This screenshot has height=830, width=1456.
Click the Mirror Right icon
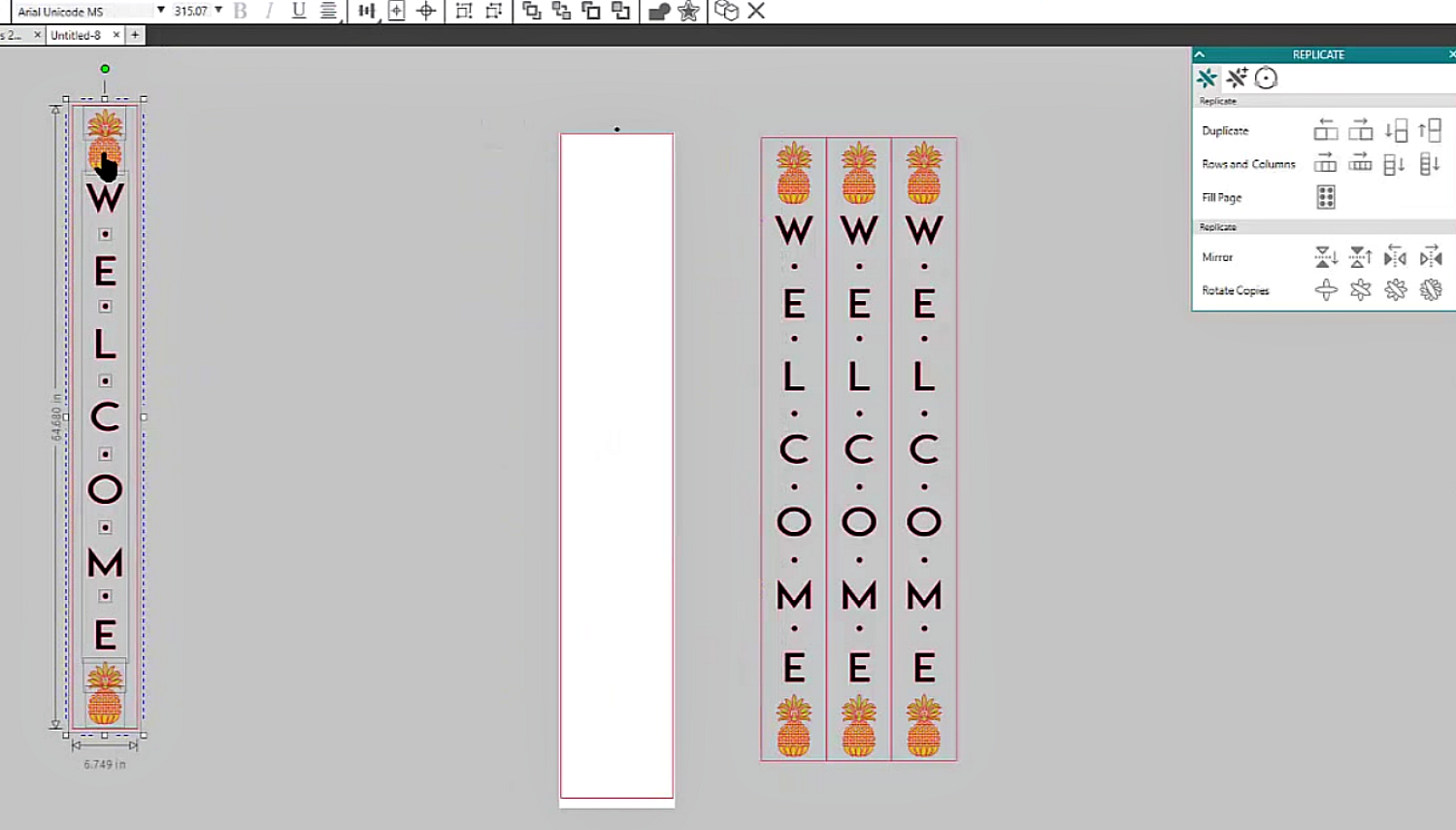pos(1431,257)
